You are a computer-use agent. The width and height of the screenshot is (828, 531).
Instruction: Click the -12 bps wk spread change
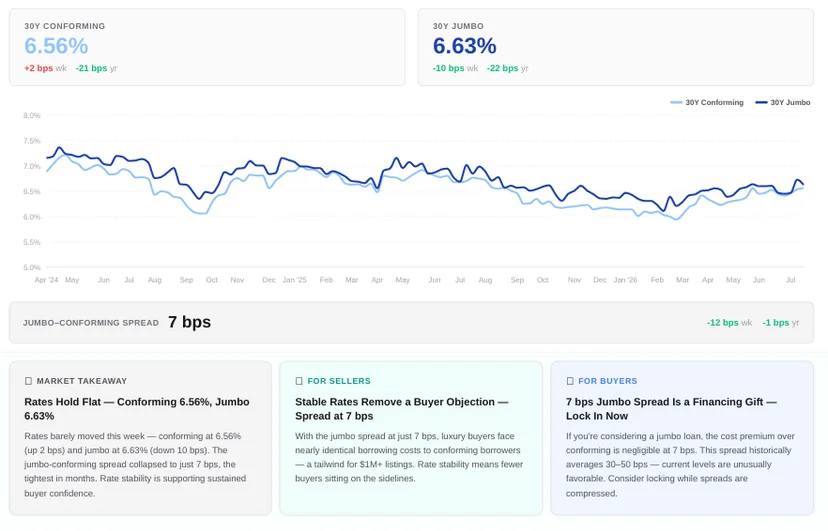click(729, 323)
